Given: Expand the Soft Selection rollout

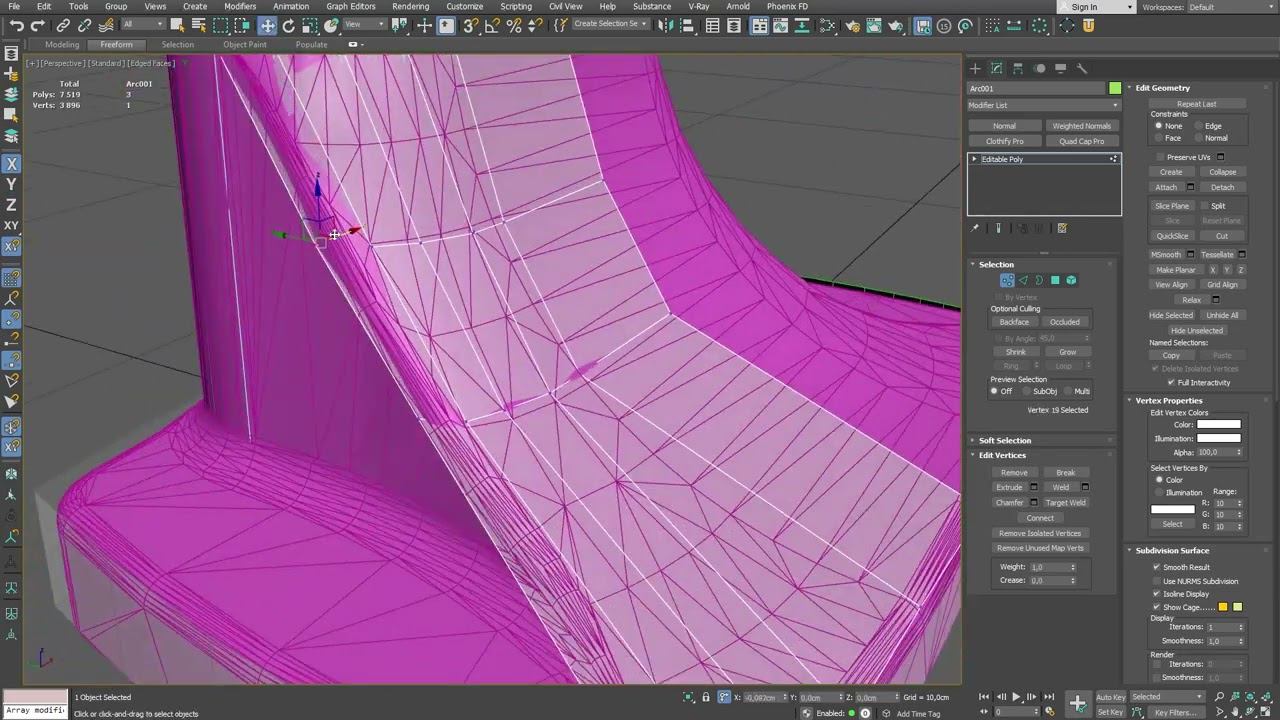Looking at the screenshot, I should click(1004, 440).
